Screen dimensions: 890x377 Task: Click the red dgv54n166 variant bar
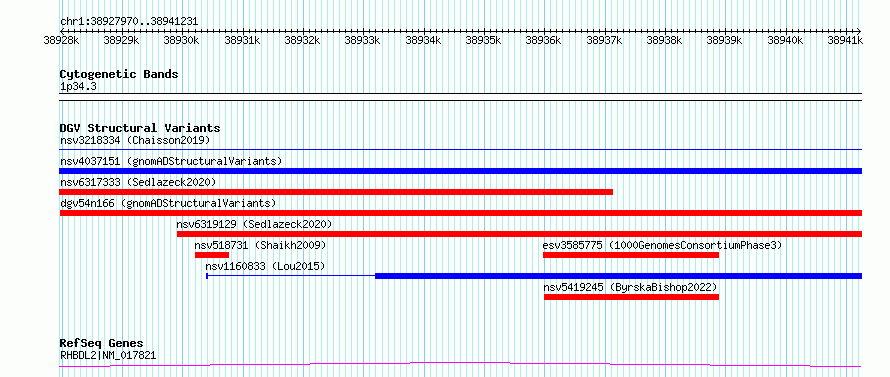tap(461, 213)
